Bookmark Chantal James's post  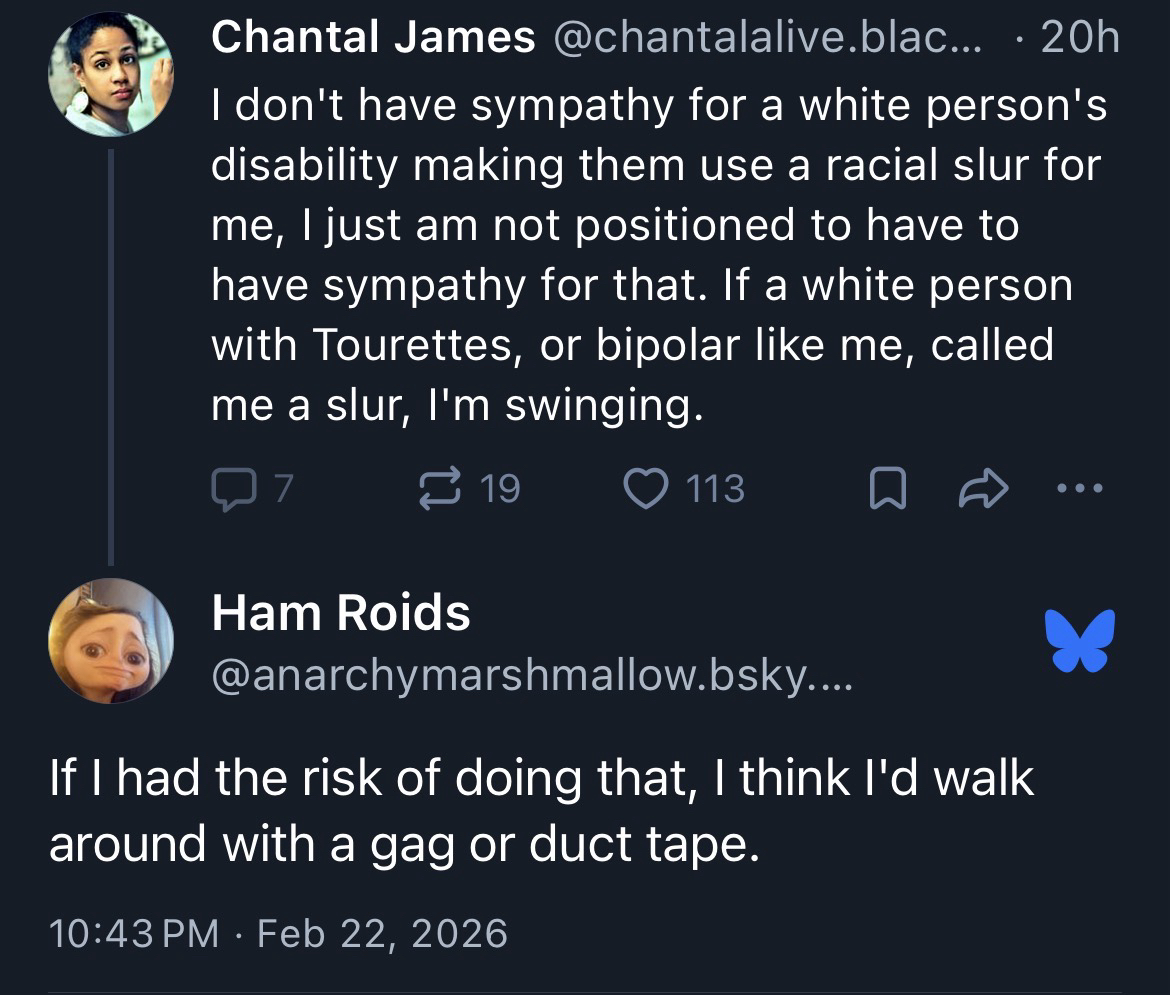tap(882, 490)
